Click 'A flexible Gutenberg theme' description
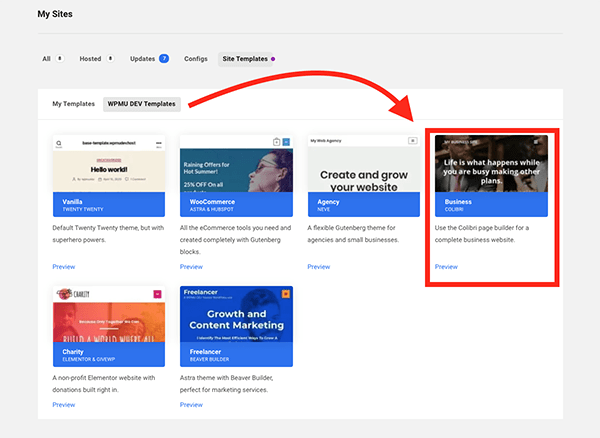600x438 pixels. 353,234
